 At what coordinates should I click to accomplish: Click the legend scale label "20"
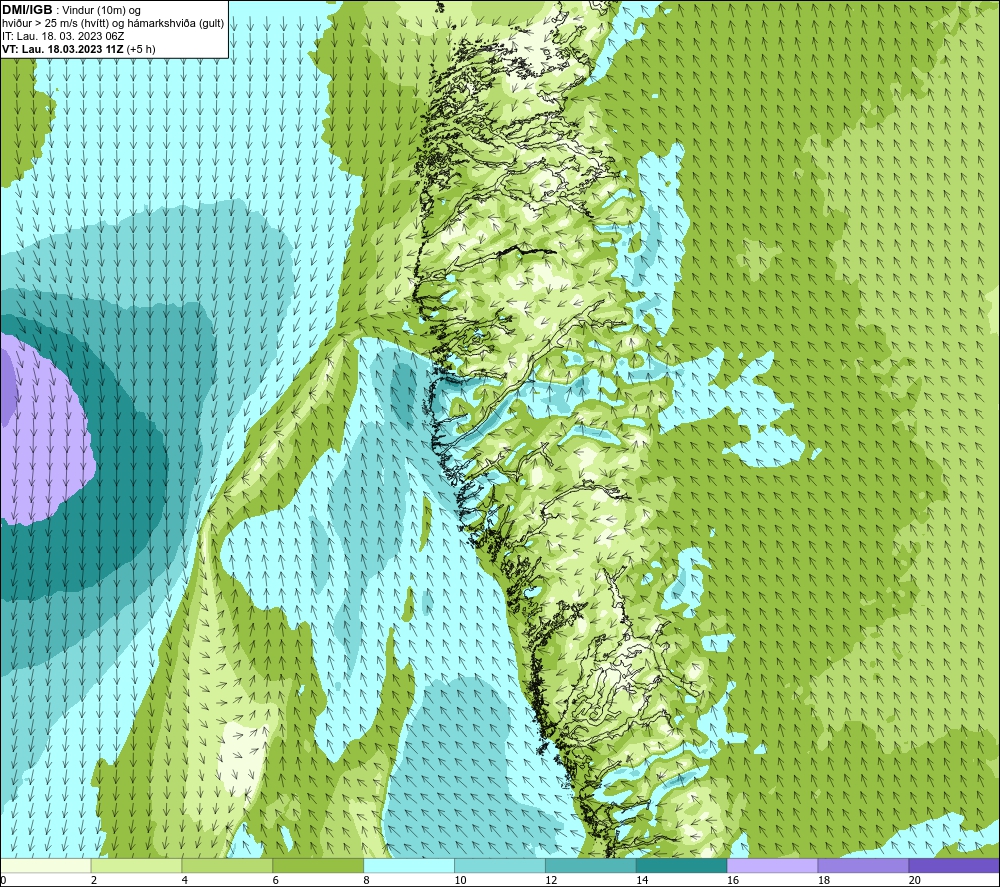915,880
